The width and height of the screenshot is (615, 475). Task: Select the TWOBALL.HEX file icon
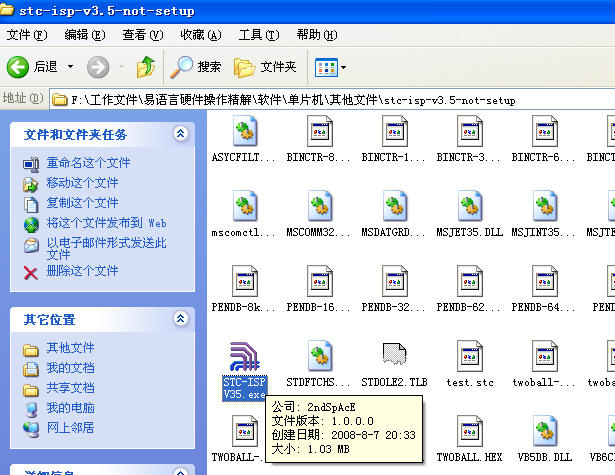471,435
